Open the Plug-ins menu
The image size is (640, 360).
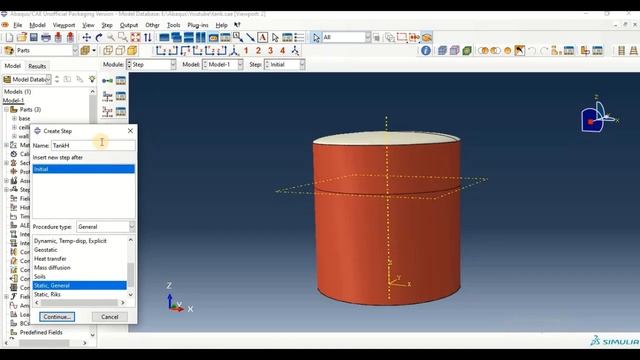coord(198,25)
